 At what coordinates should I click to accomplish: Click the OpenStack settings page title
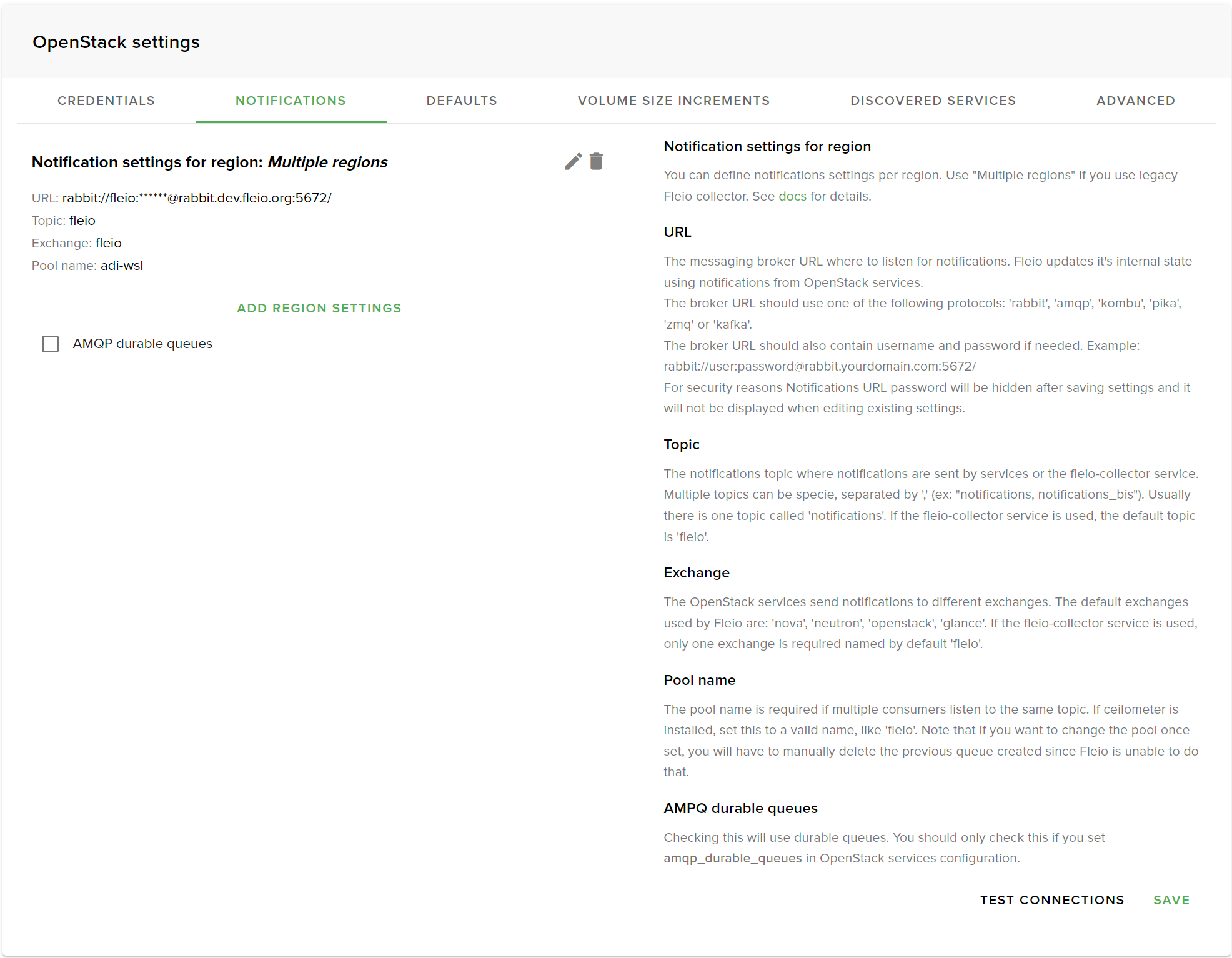(x=116, y=42)
